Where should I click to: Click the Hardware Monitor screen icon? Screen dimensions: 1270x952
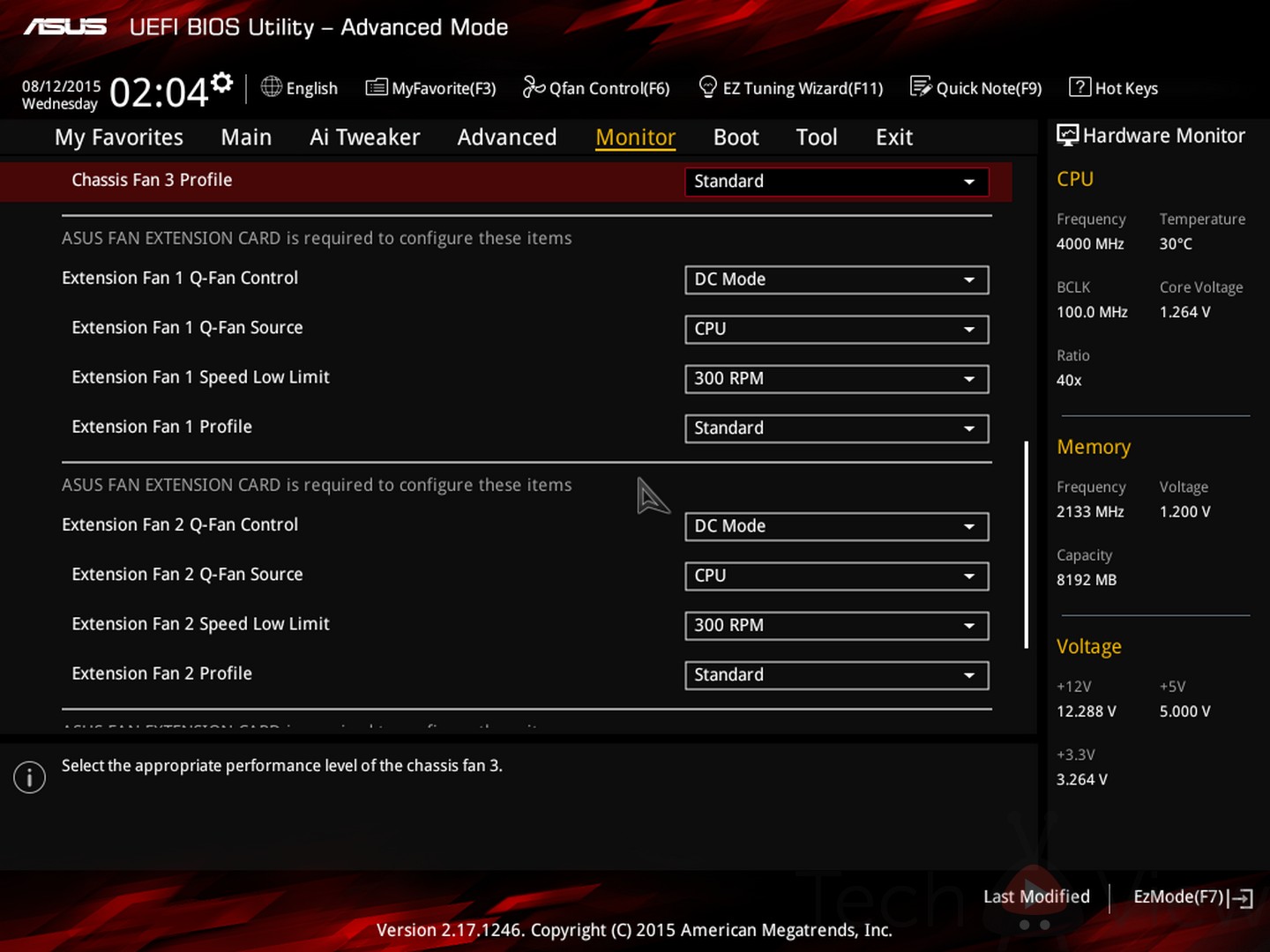[1067, 135]
